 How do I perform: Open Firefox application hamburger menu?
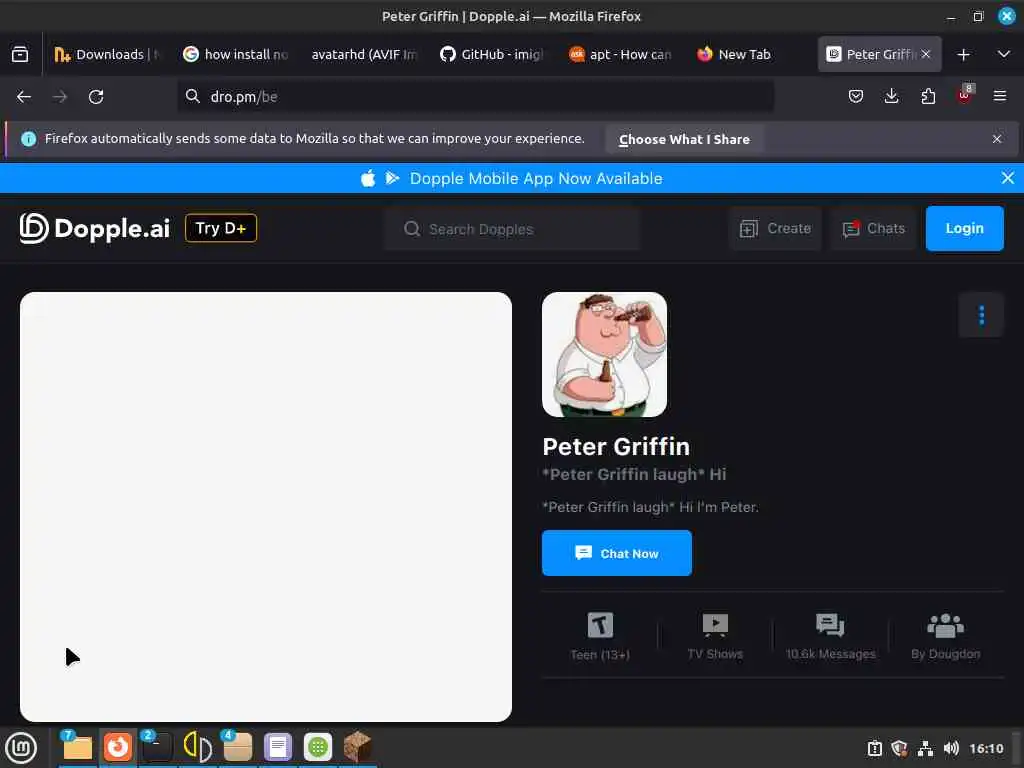1000,97
